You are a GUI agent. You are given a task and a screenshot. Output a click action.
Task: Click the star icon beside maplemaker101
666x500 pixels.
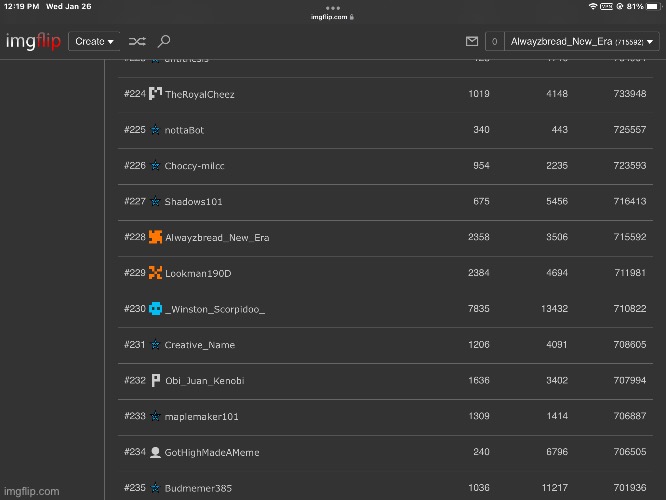point(155,416)
